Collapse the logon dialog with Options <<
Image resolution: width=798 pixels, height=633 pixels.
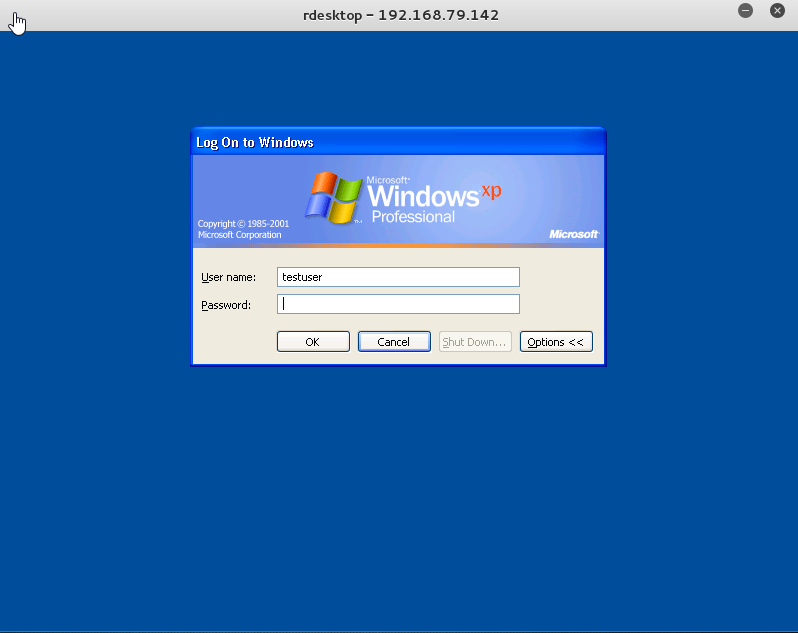(556, 342)
